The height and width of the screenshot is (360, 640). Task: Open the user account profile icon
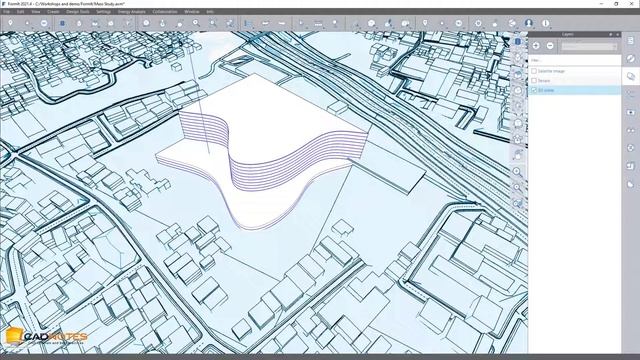click(x=529, y=23)
